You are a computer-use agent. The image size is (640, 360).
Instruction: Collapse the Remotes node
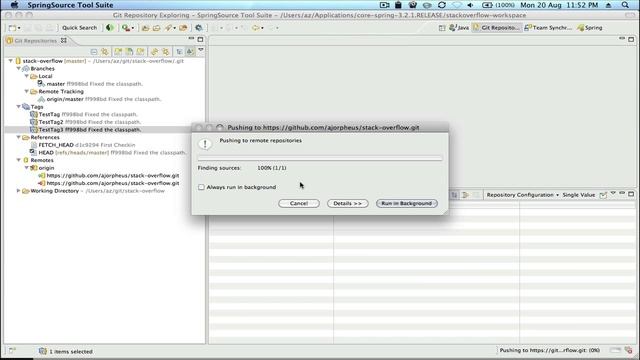point(18,160)
